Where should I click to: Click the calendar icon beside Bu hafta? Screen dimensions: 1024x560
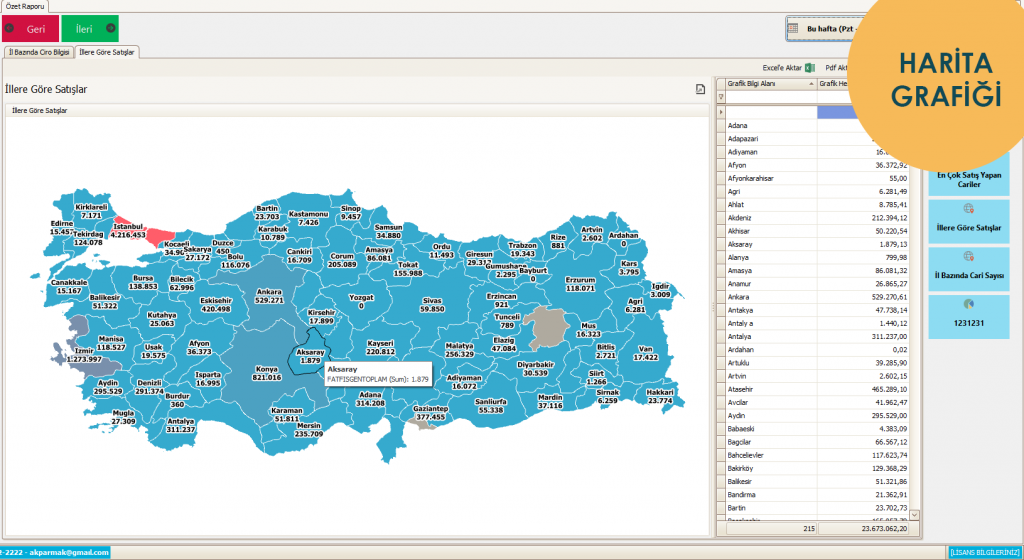click(x=793, y=29)
